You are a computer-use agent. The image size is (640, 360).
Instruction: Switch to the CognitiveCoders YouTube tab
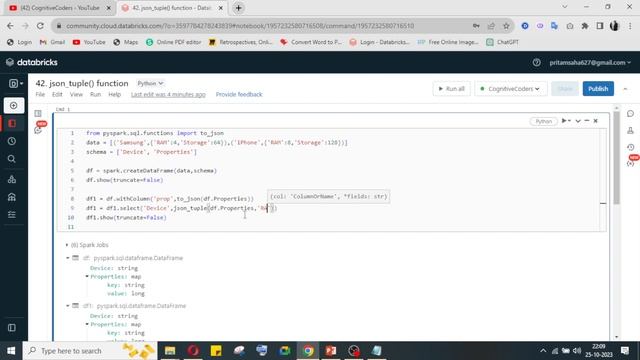coord(59,8)
